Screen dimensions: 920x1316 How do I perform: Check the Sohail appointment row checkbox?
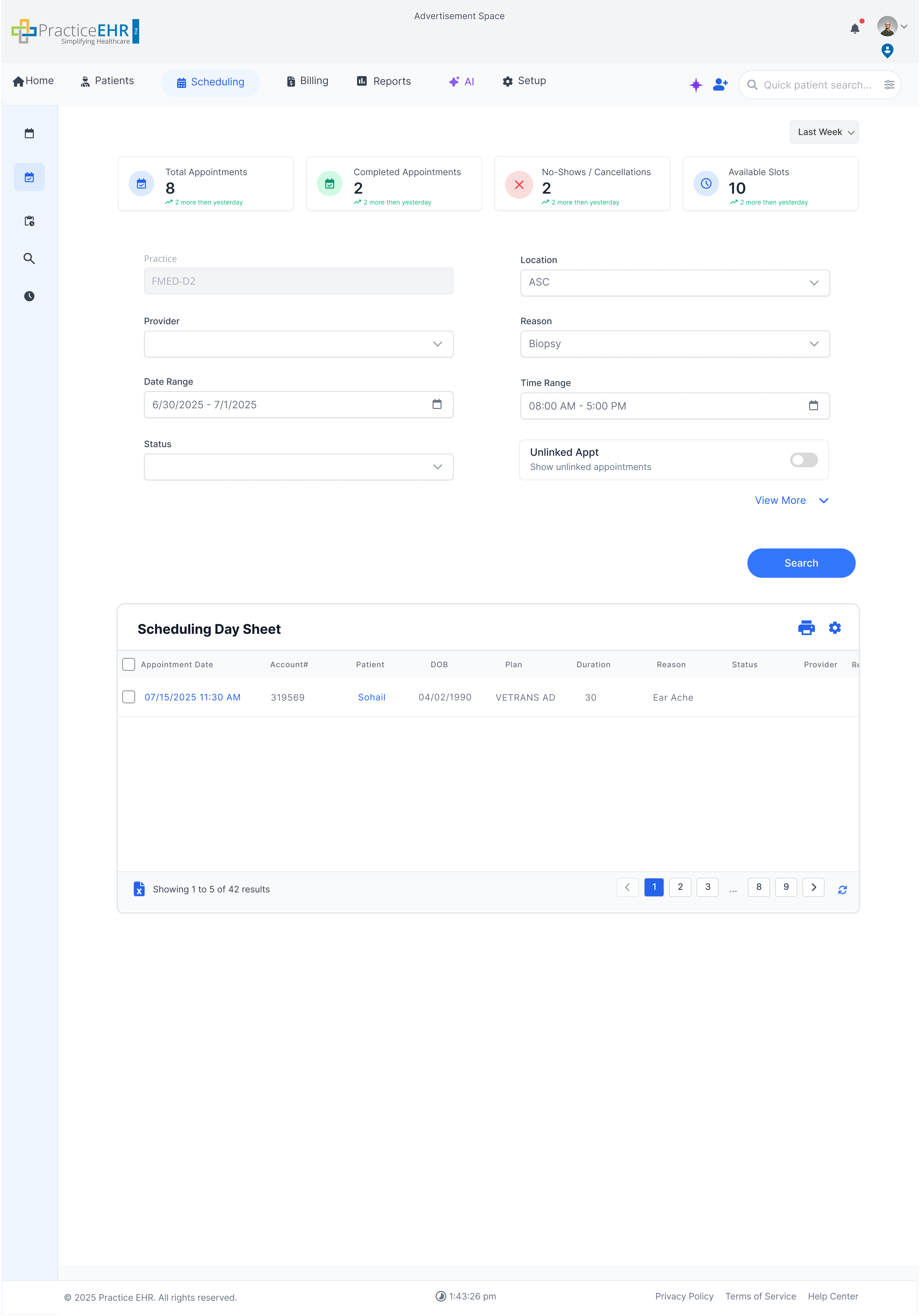coord(128,697)
